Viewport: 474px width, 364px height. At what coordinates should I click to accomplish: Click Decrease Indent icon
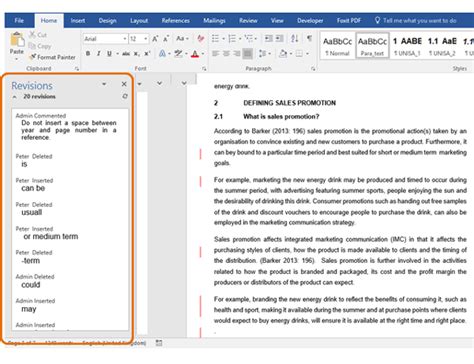(x=269, y=39)
